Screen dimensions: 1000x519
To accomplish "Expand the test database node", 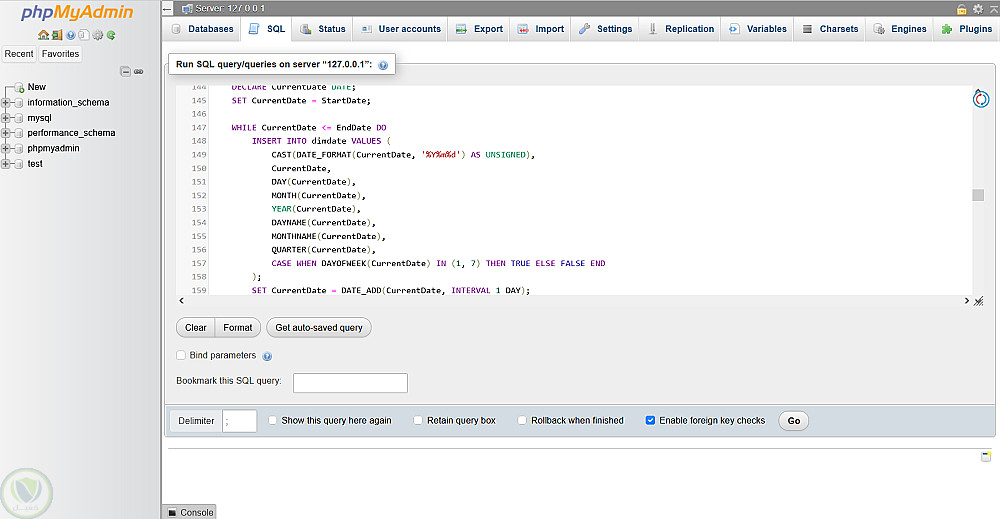I will point(6,164).
